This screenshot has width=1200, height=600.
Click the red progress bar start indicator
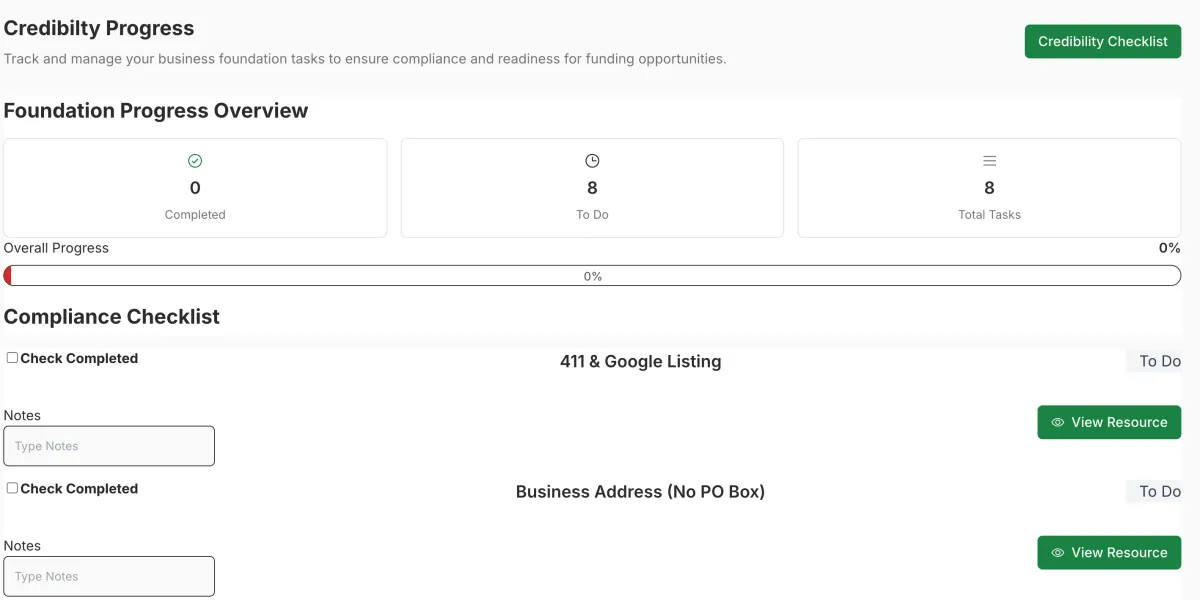point(8,276)
